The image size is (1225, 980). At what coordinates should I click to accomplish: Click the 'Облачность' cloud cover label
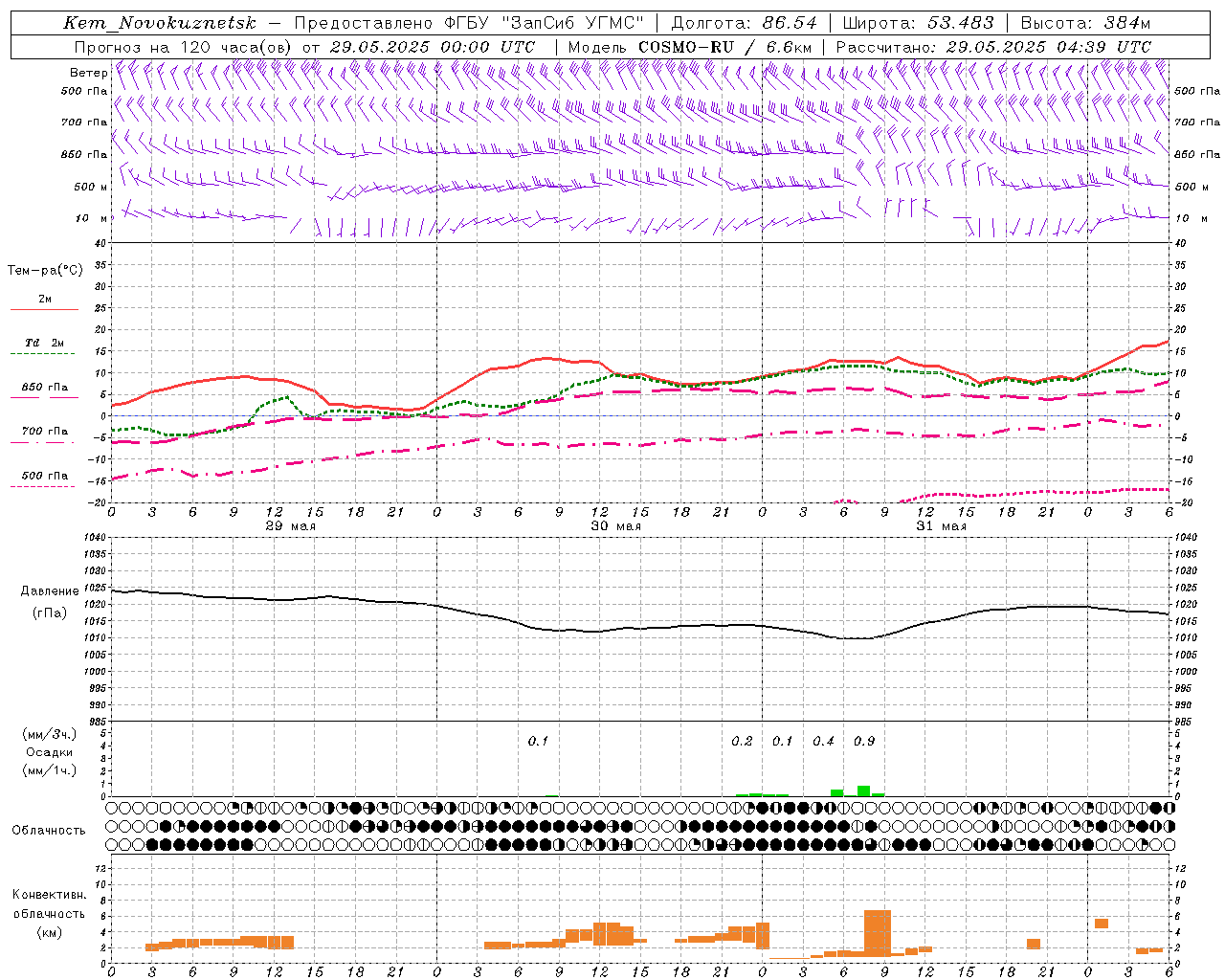[49, 830]
